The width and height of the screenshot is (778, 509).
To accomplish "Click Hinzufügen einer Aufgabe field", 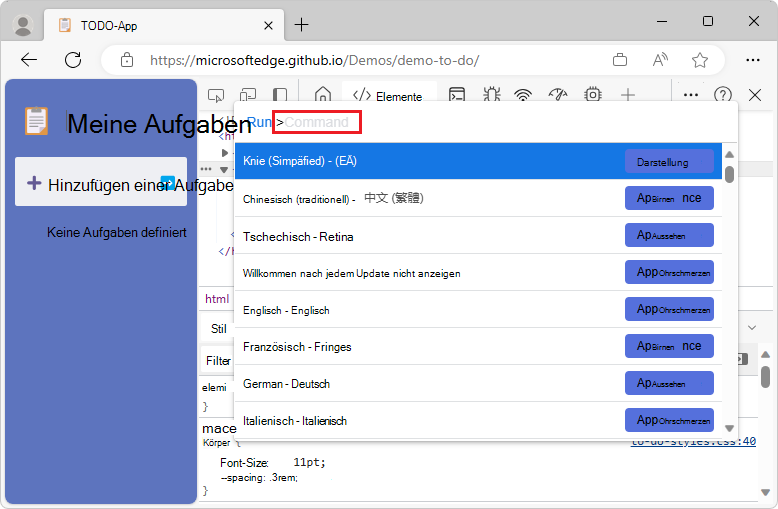I will (101, 182).
